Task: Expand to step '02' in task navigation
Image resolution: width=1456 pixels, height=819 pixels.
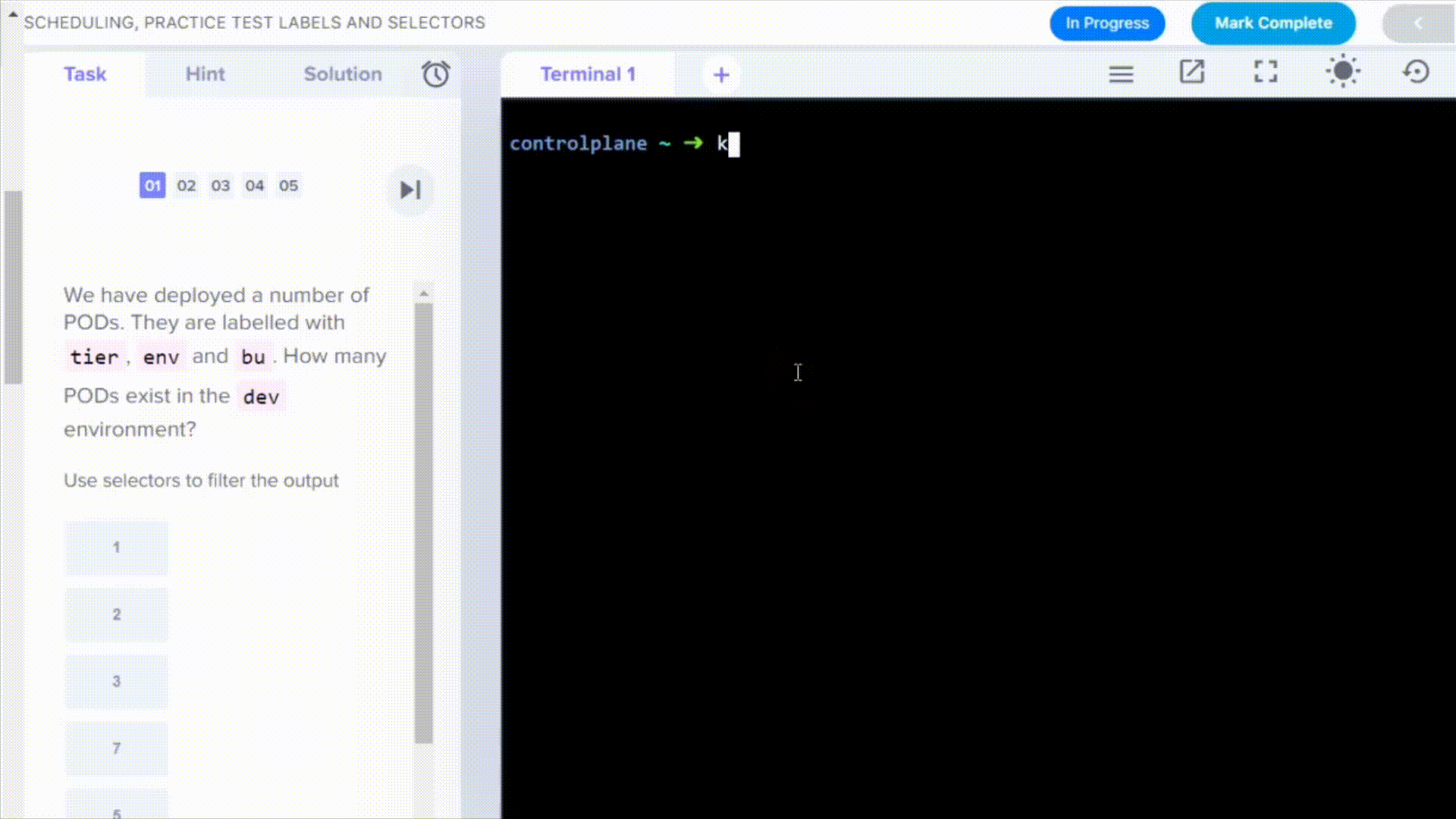Action: (x=186, y=185)
